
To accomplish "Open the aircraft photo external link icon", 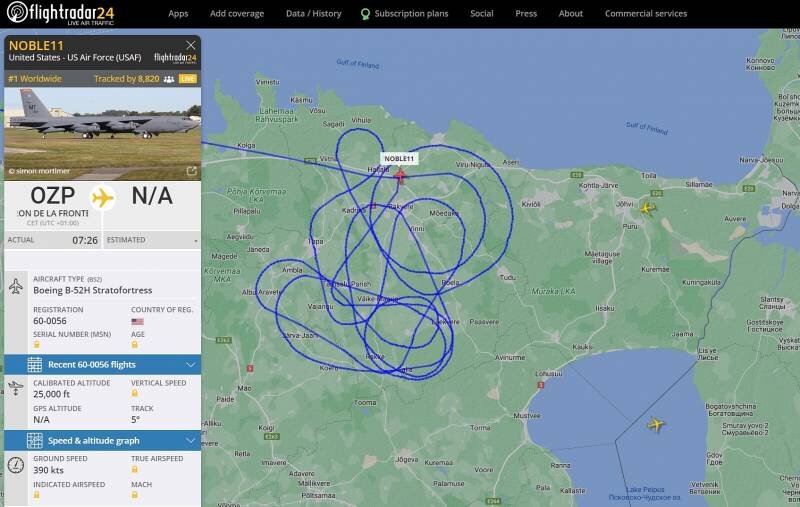I will pyautogui.click(x=191, y=171).
